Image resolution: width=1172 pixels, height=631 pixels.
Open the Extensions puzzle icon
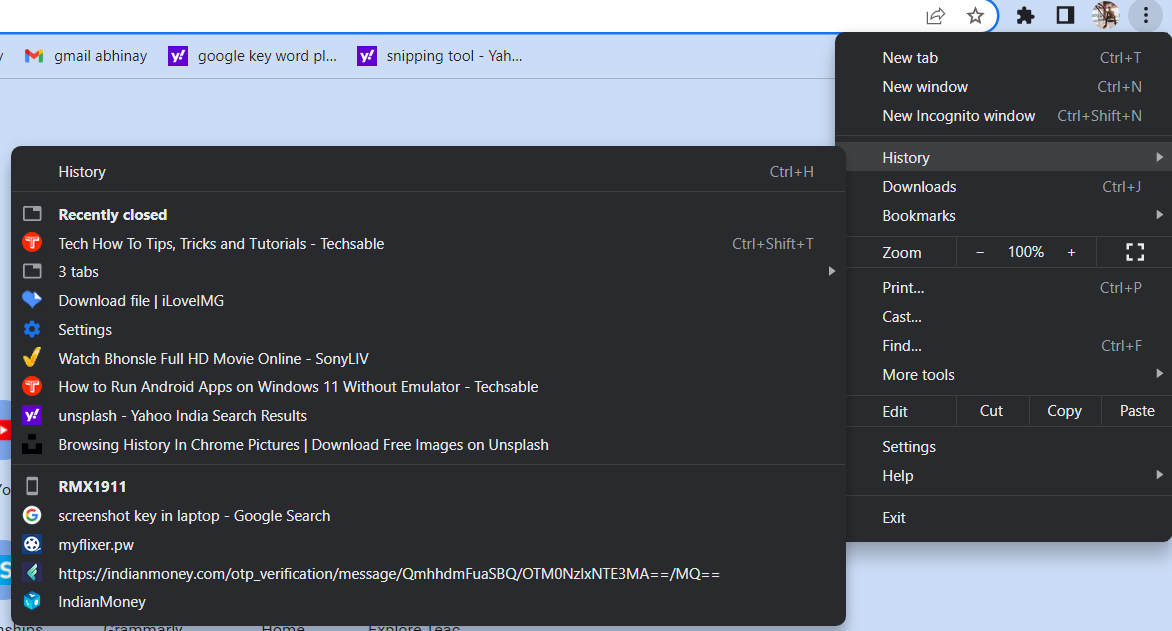(x=1026, y=16)
